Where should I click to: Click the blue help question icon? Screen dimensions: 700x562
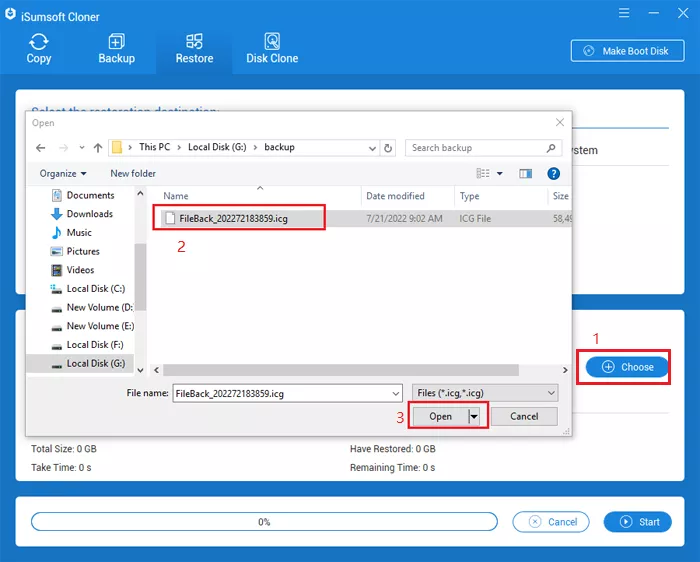pos(553,174)
